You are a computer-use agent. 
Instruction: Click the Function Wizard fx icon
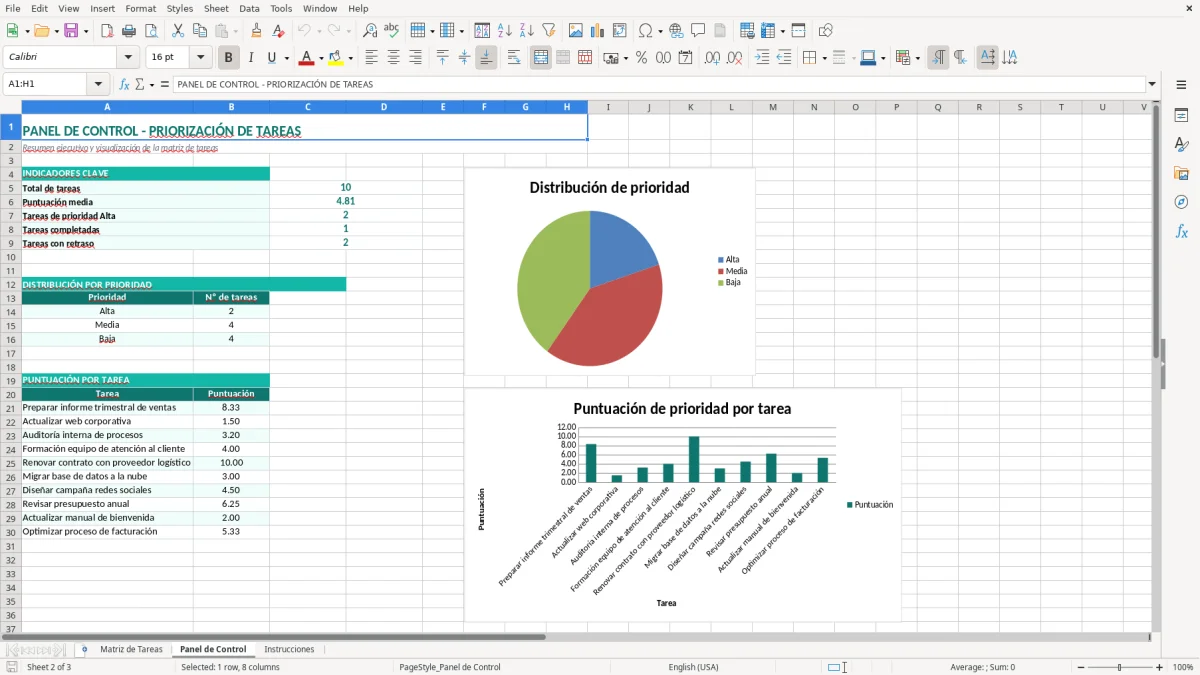125,84
